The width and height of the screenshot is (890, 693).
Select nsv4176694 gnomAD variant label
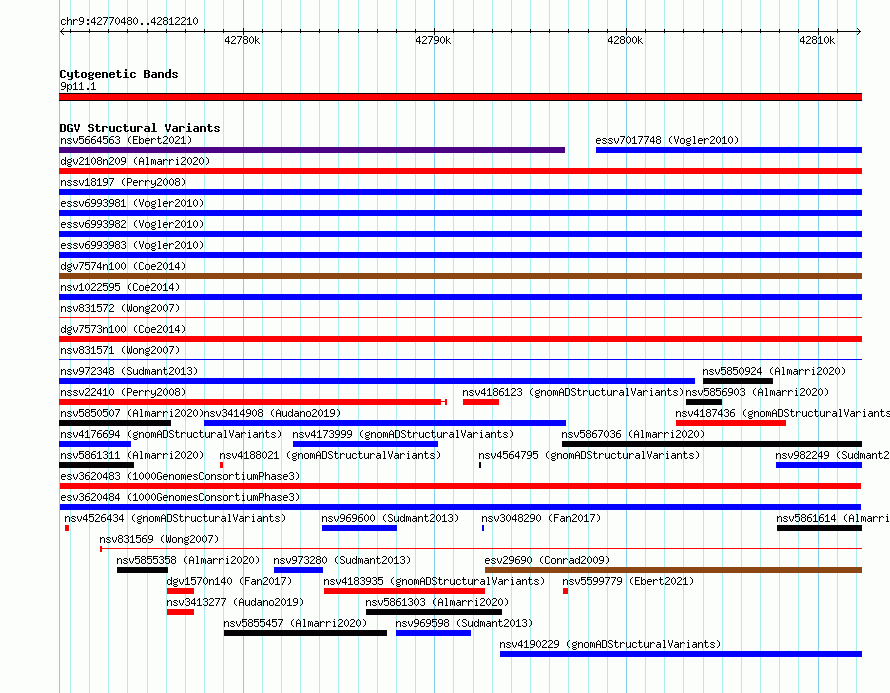tap(171, 434)
